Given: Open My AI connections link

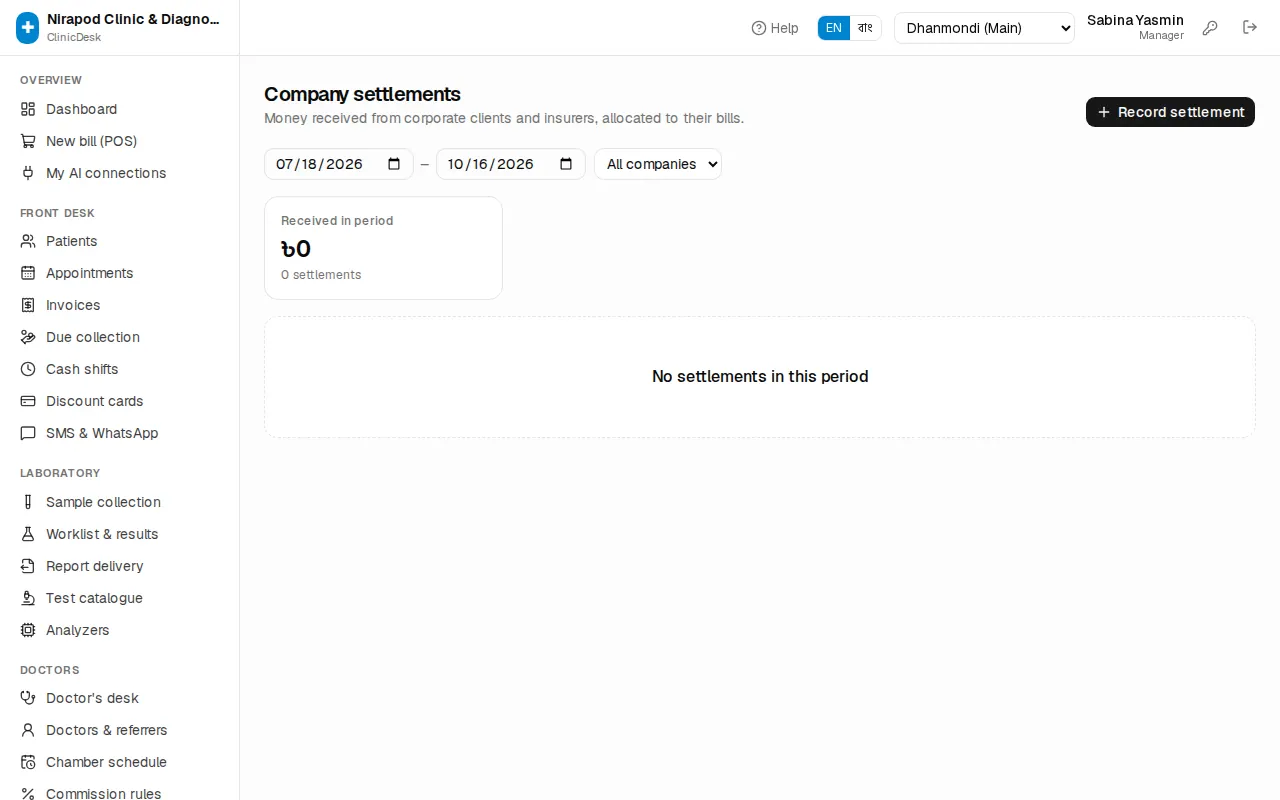Looking at the screenshot, I should tap(120, 173).
